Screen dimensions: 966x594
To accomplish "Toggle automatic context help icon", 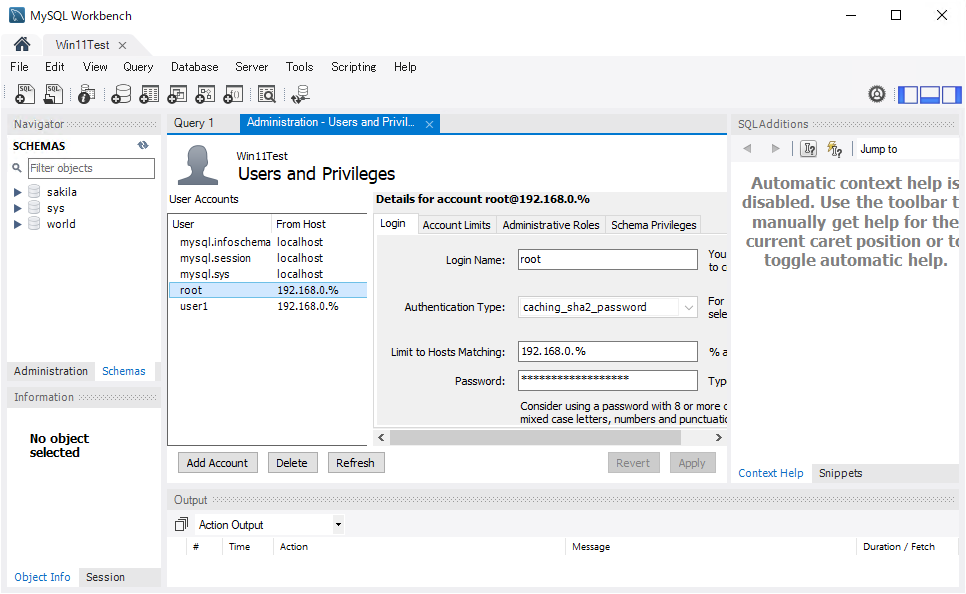I will [x=835, y=149].
